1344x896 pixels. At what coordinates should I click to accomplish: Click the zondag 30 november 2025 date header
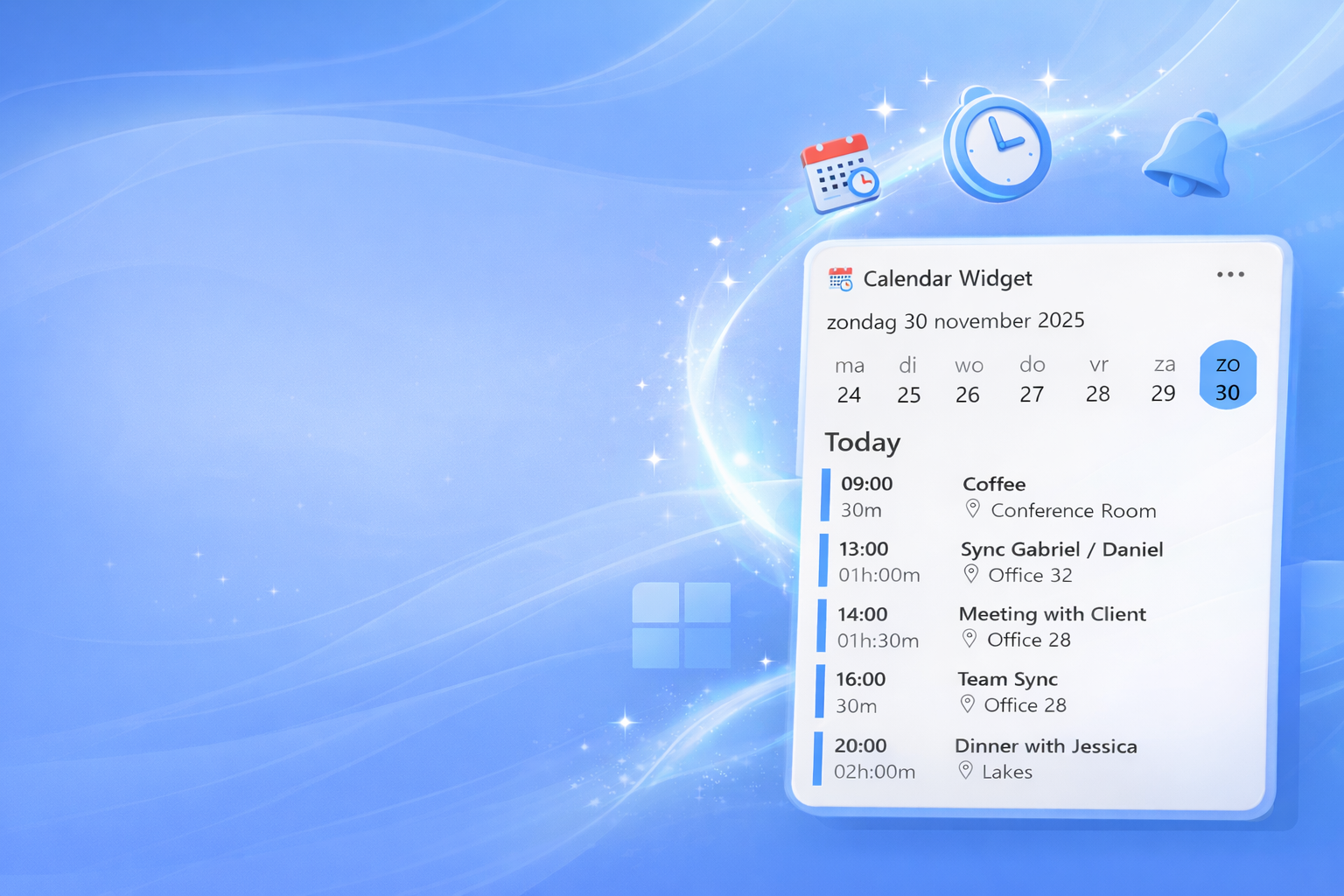955,321
